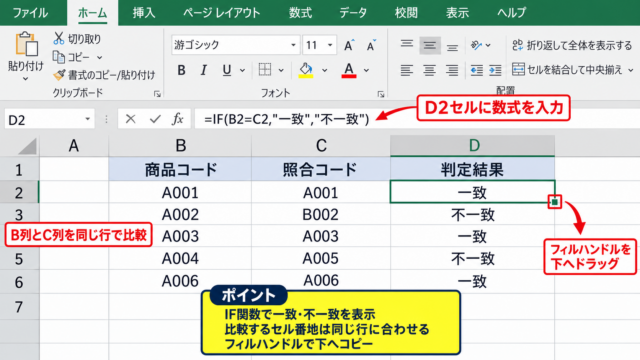Click the Copy (コピー) icon
The image size is (640, 360).
tap(59, 57)
